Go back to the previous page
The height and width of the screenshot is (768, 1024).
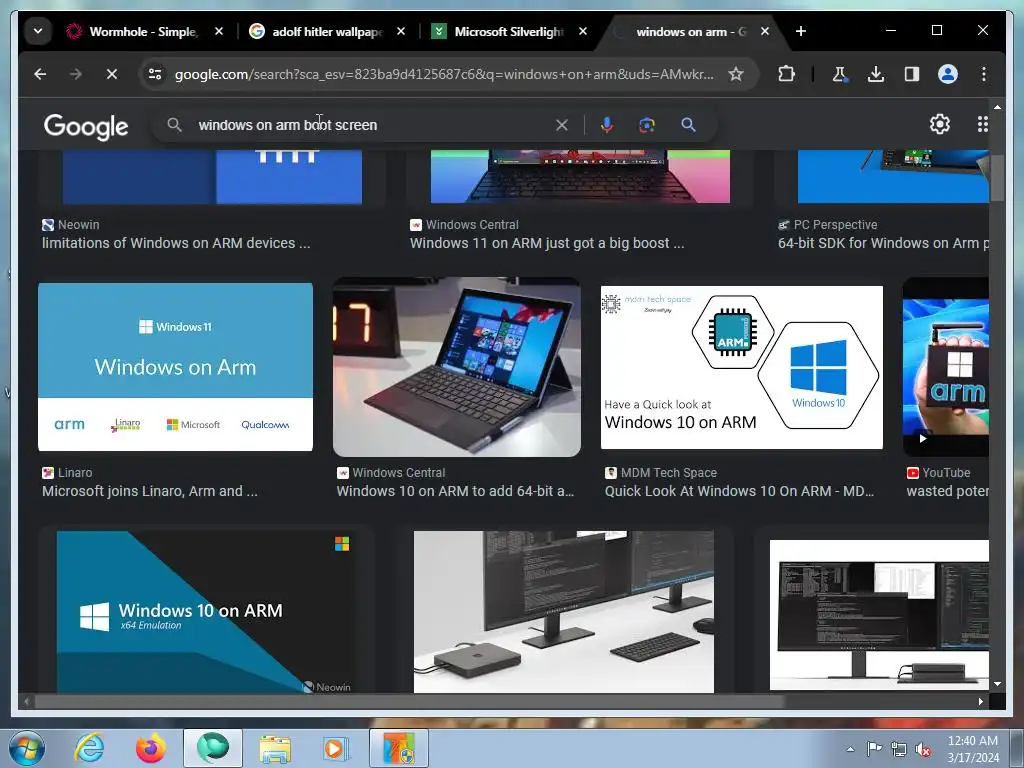pos(40,74)
